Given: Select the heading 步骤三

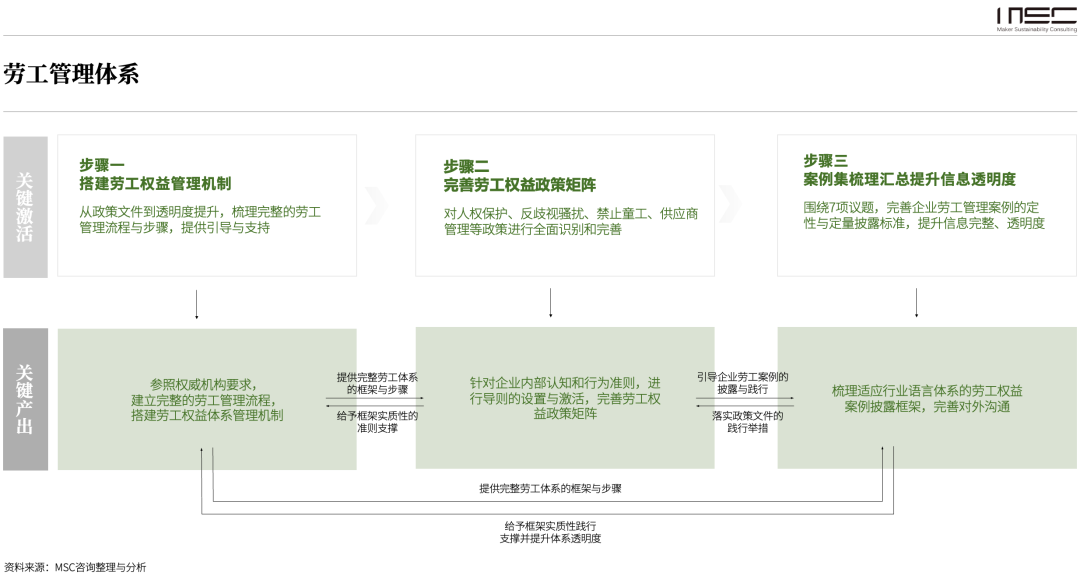Looking at the screenshot, I should [826, 161].
